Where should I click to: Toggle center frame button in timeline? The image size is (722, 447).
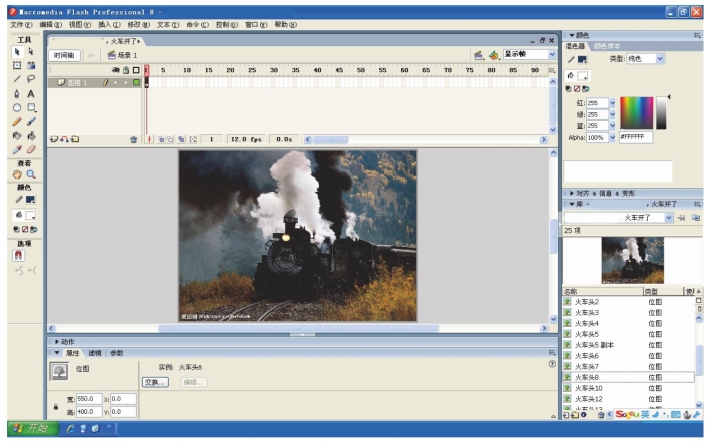(149, 139)
